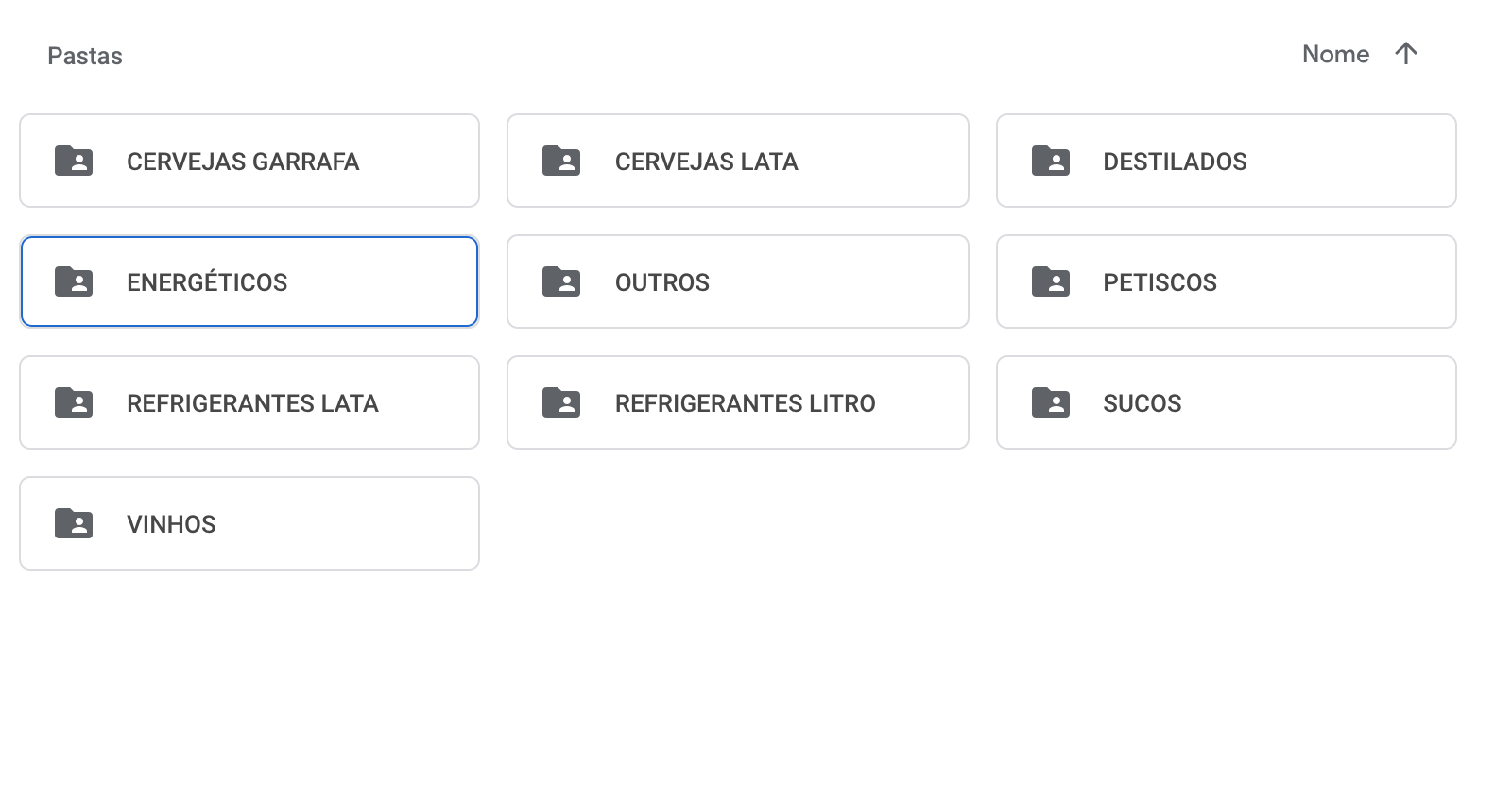Select the REFRIGERANTES LATA folder
1512x801 pixels.
[x=249, y=402]
